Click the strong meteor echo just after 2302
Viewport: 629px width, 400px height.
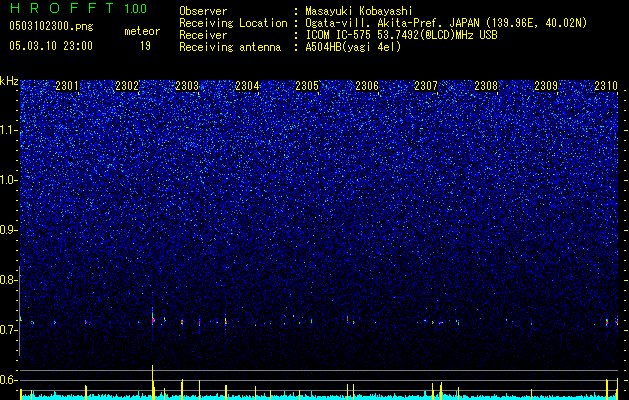click(153, 319)
